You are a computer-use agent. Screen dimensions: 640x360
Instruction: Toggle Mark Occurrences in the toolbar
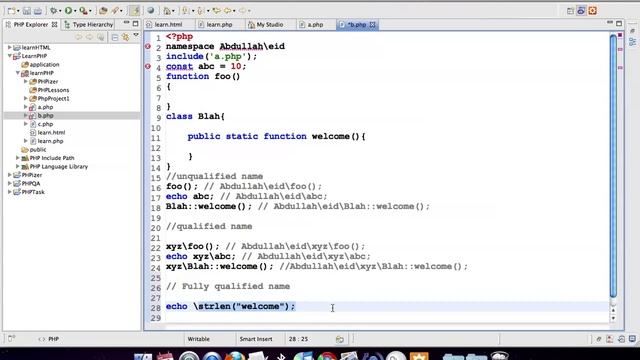(134, 11)
